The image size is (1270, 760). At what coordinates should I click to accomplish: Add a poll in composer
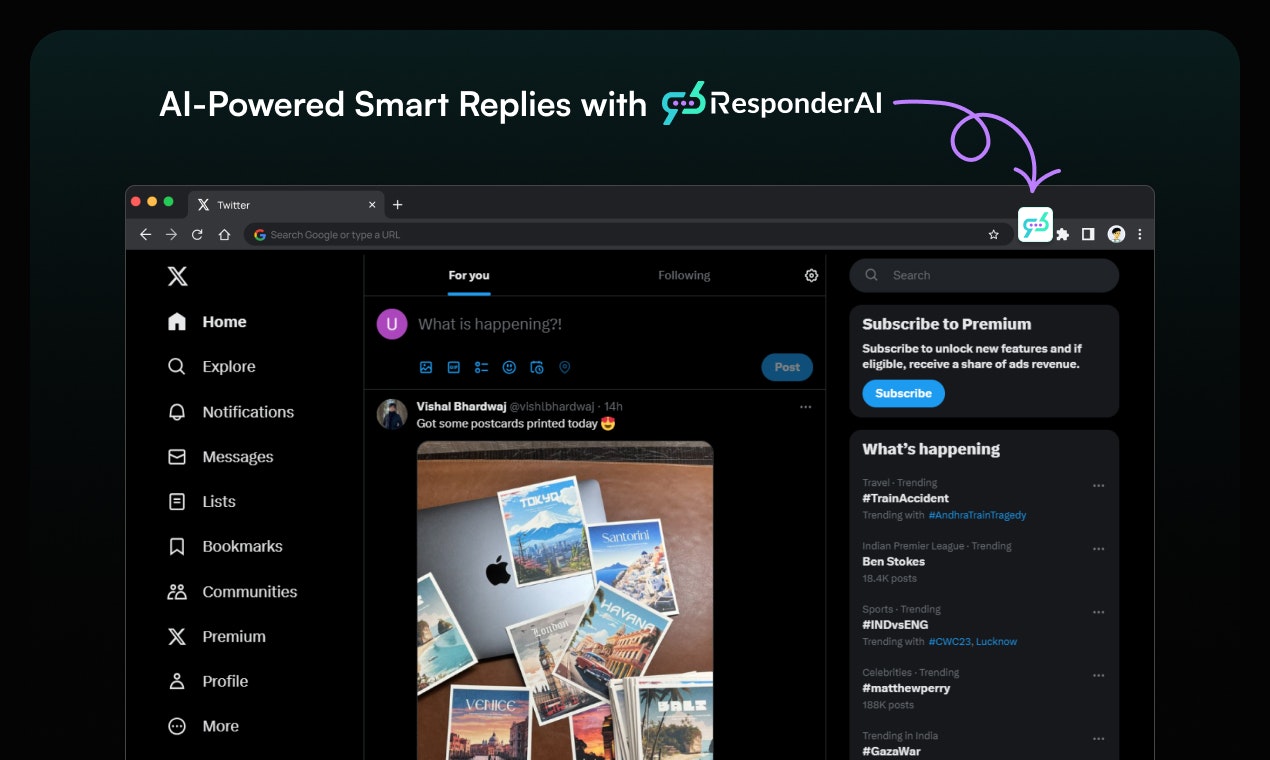point(481,368)
